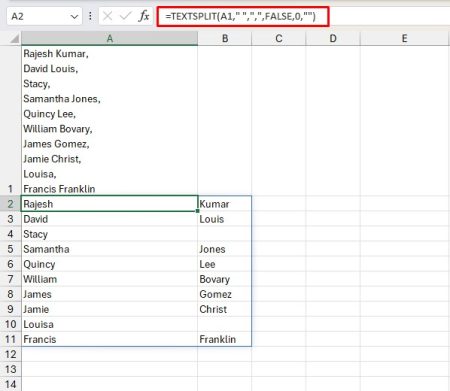
Task: Click the cell containing Louis
Action: [225, 219]
